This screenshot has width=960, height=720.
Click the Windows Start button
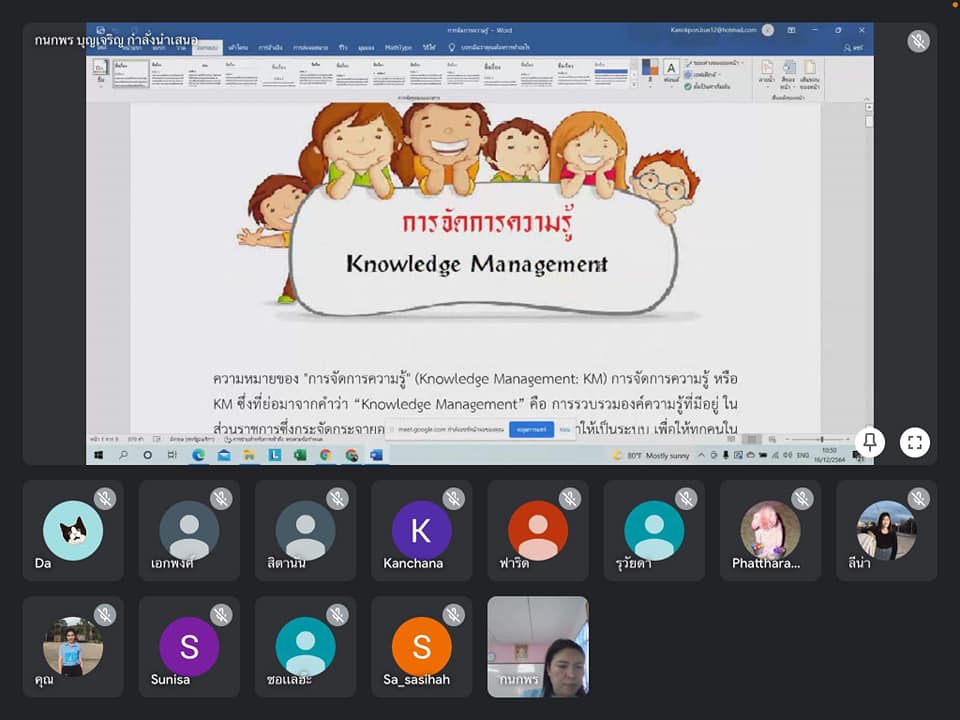(x=98, y=455)
